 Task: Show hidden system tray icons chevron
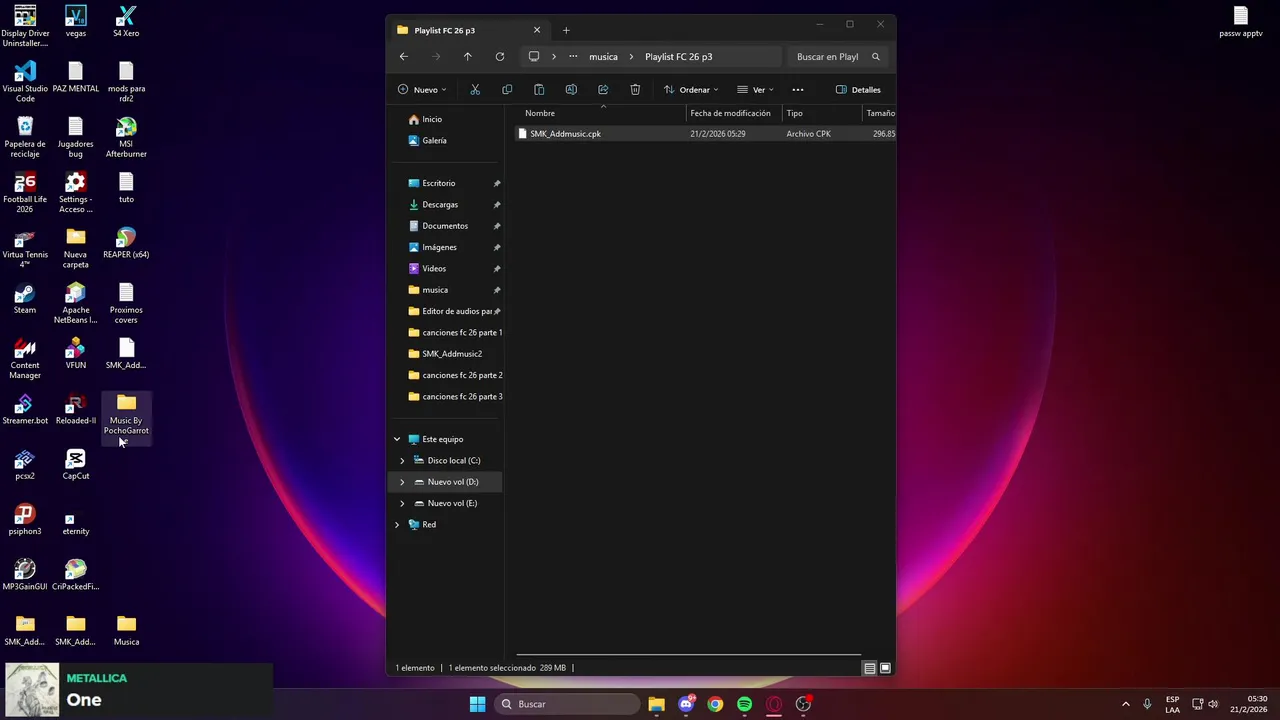click(1125, 704)
